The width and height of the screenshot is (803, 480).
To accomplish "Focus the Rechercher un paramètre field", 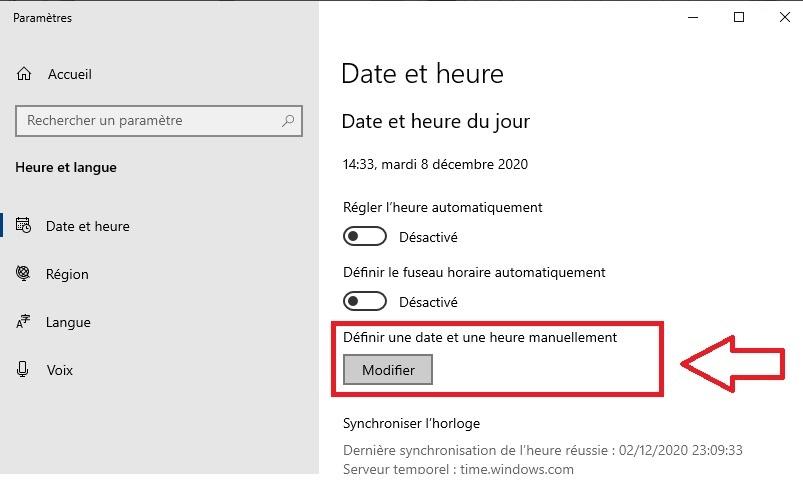I will pos(159,121).
